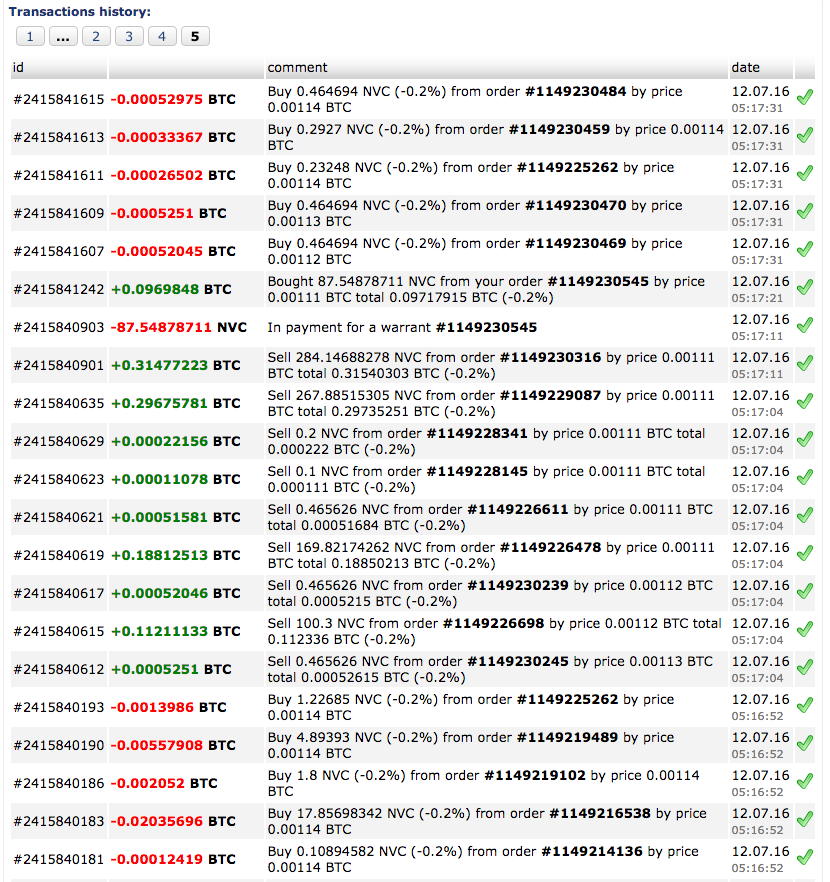Select amount -0.00052975 BTC
The image size is (830, 882).
point(173,99)
